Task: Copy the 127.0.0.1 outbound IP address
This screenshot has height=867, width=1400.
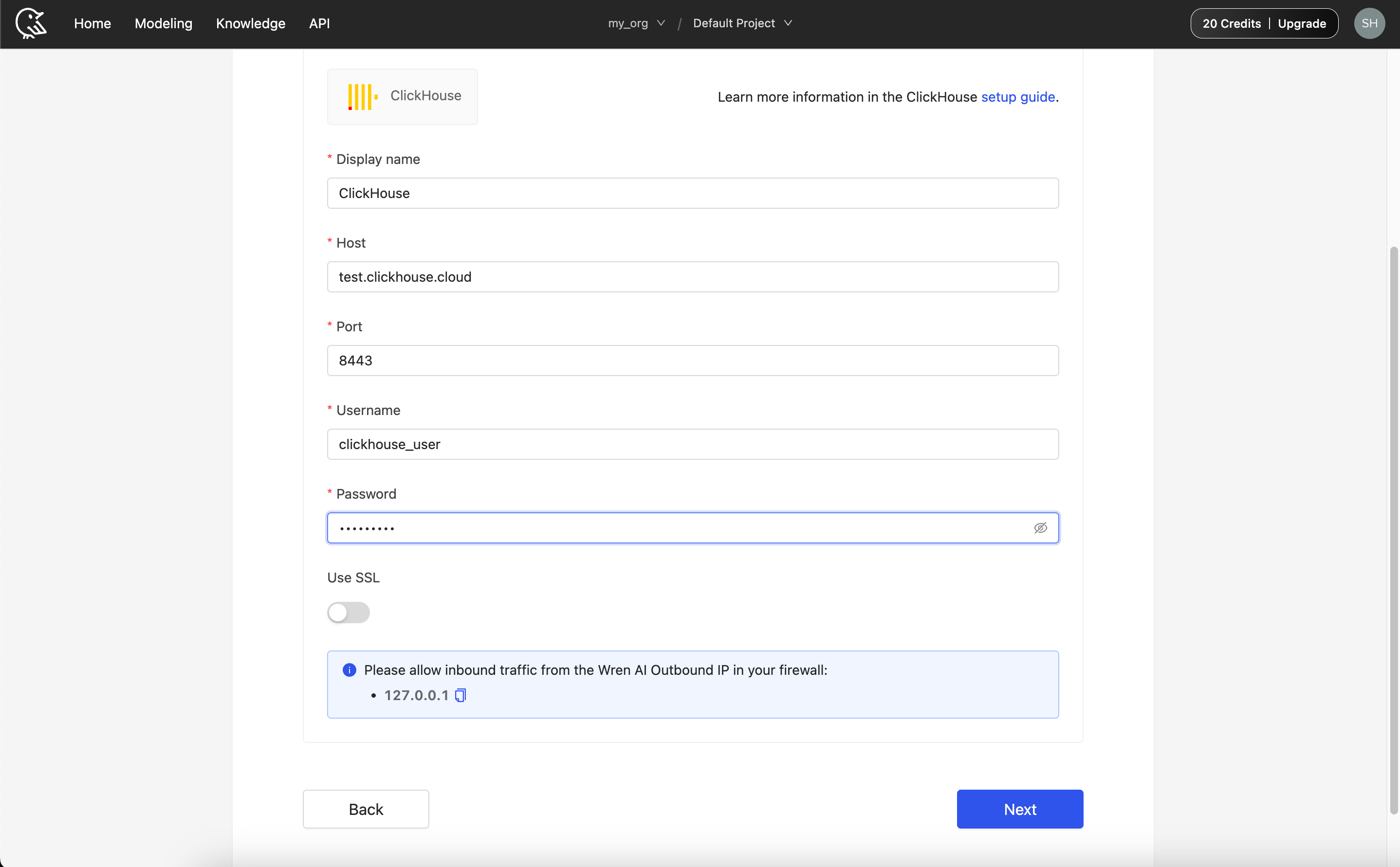Action: pos(461,696)
